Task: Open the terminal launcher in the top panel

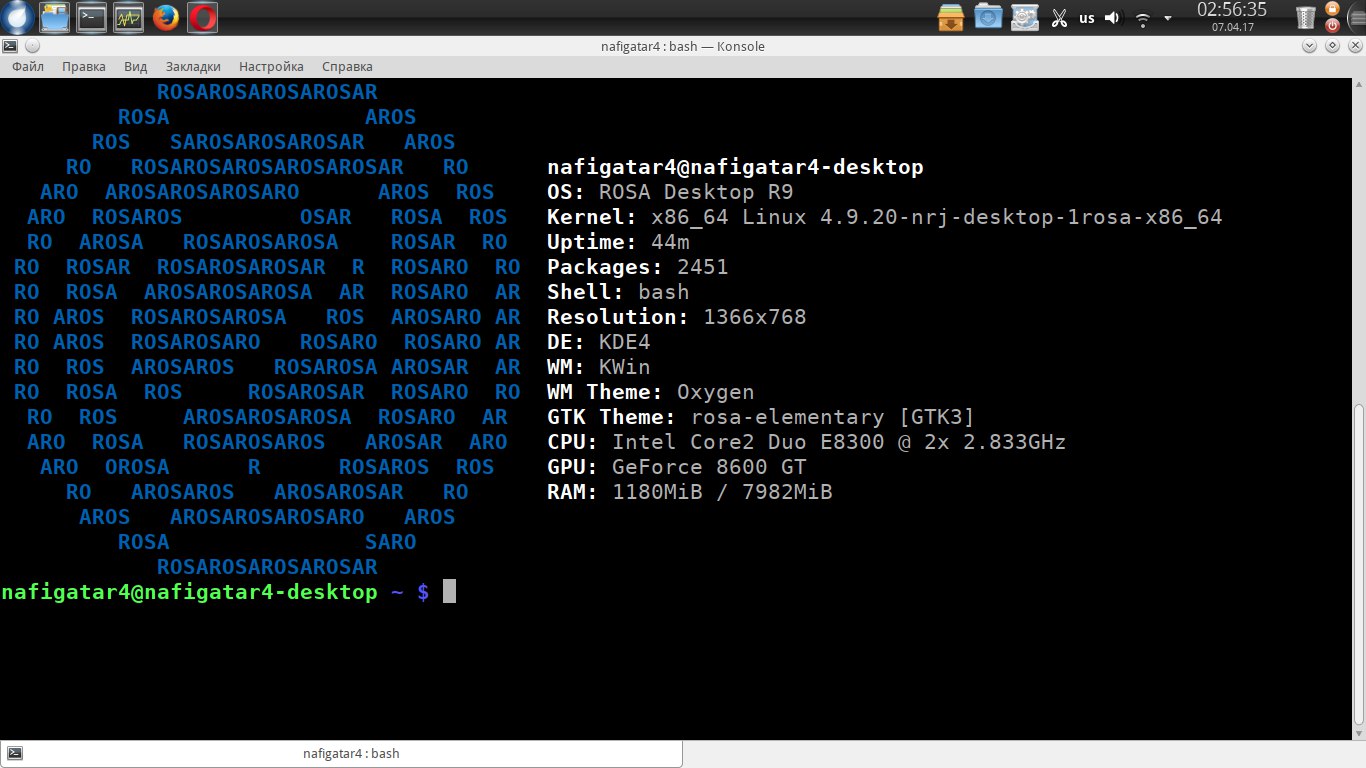Action: click(92, 17)
